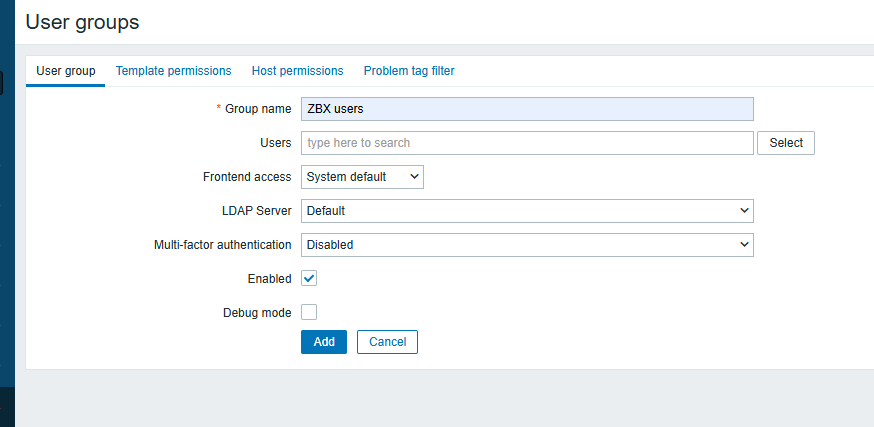This screenshot has height=427, width=874.
Task: Expand the LDAP Server Default combo box
Action: pos(527,211)
